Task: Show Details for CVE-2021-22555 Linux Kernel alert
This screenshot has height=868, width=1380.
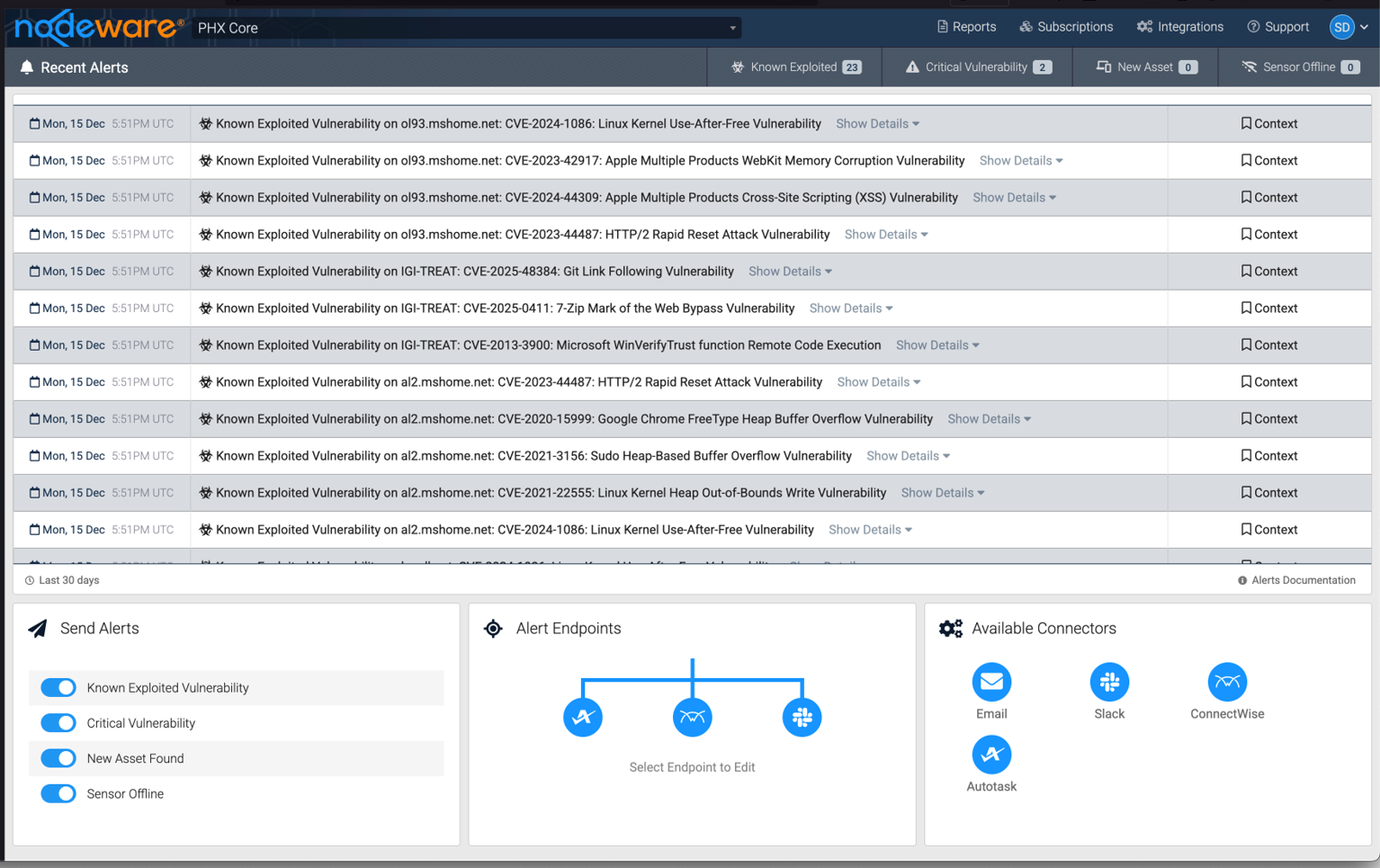Action: pyautogui.click(x=943, y=492)
